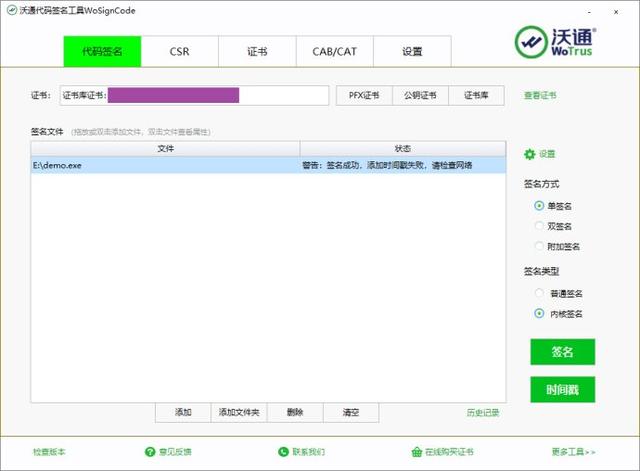The image size is (640, 471).
Task: Select the E:\demo.exe file row
Action: tap(268, 165)
